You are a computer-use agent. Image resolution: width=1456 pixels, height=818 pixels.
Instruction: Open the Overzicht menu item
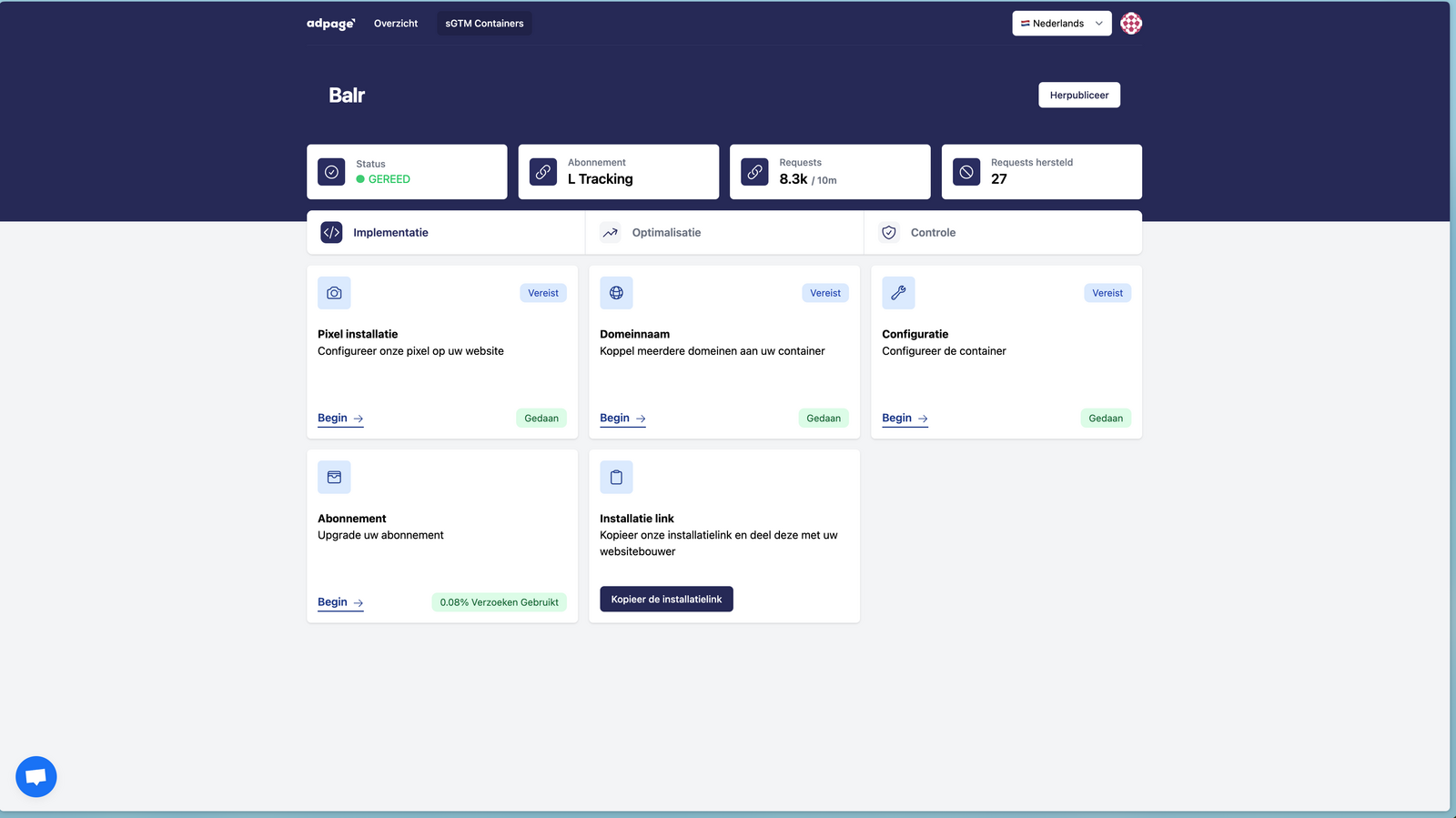point(396,24)
